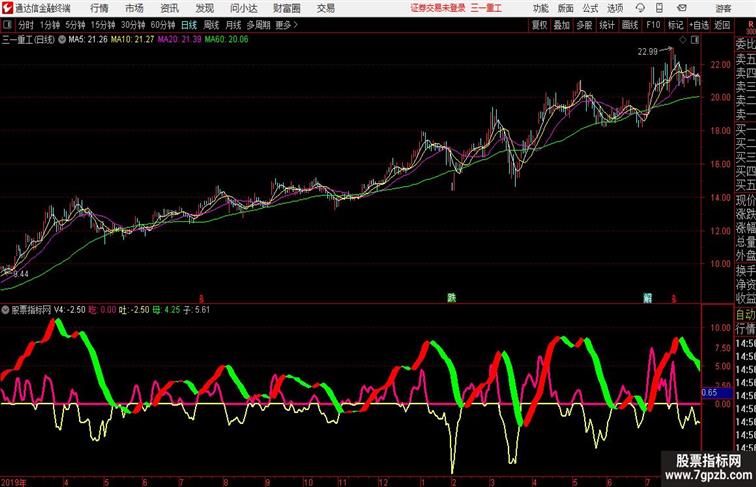756x487 pixels.
Task: Open the 发现 menu
Action: point(204,8)
